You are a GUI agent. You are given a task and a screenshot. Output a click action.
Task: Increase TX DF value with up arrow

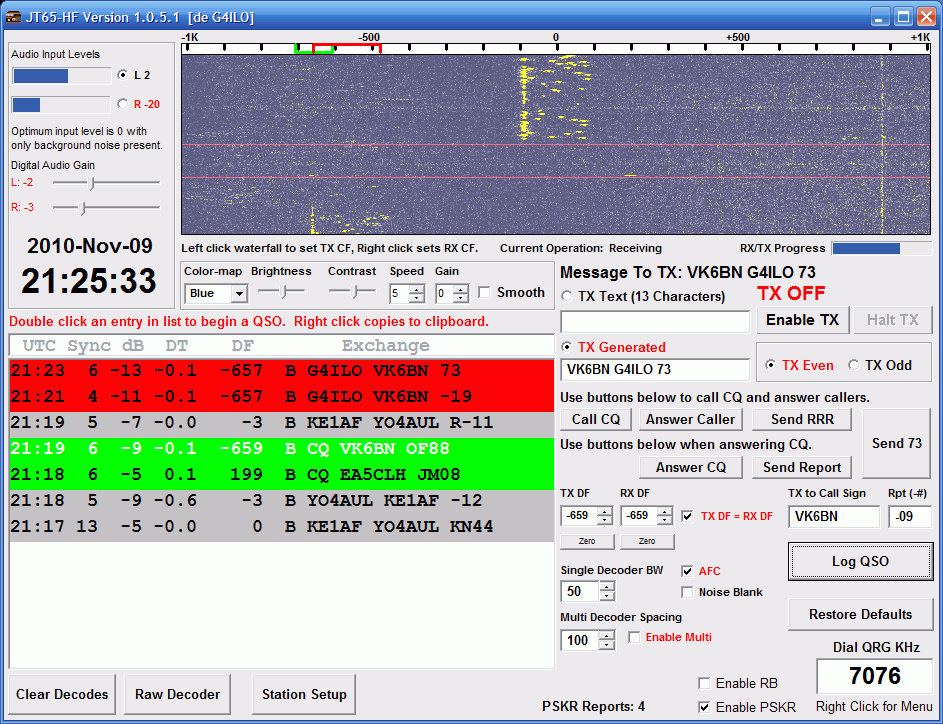tap(604, 512)
